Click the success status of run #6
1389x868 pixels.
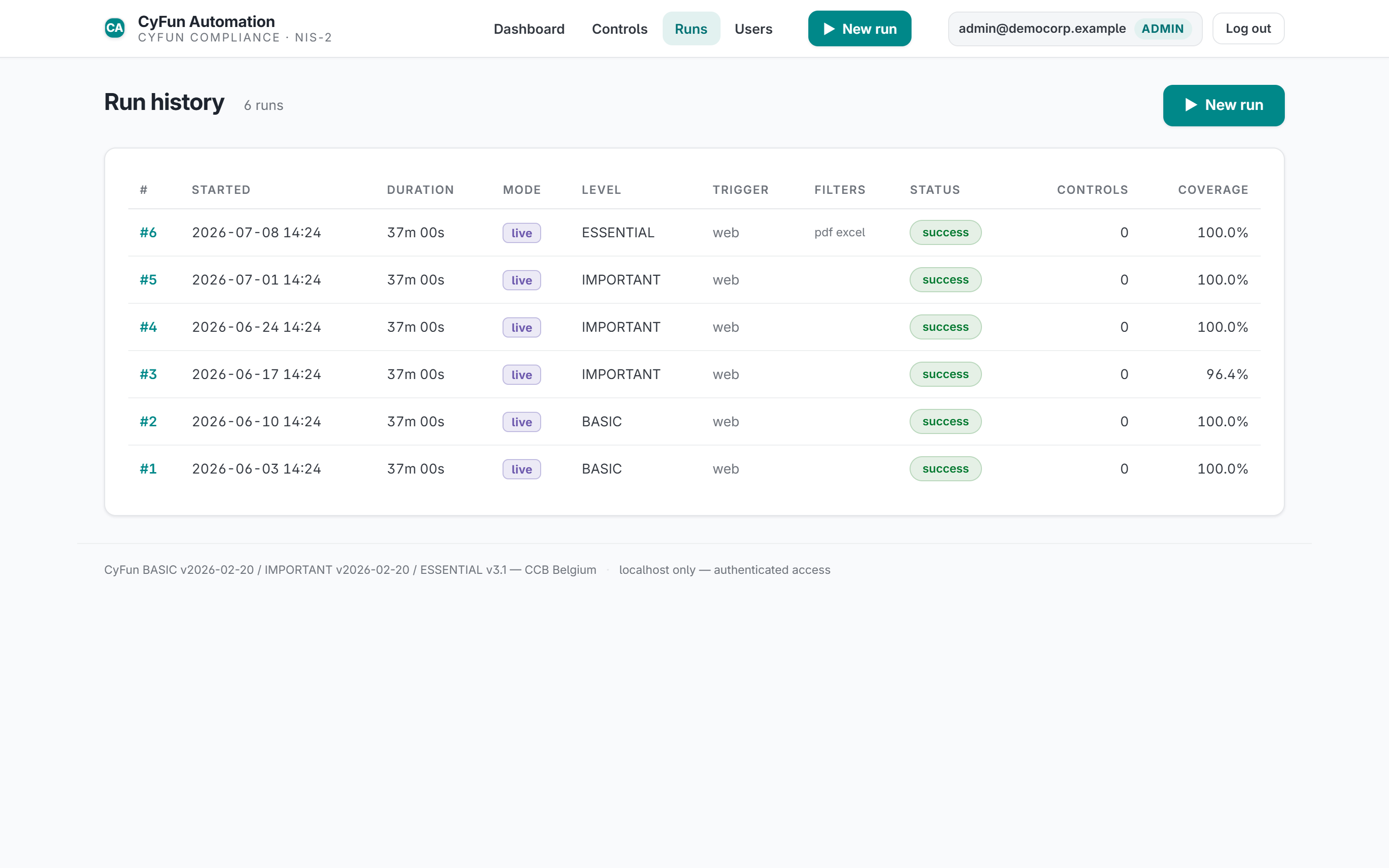click(945, 232)
